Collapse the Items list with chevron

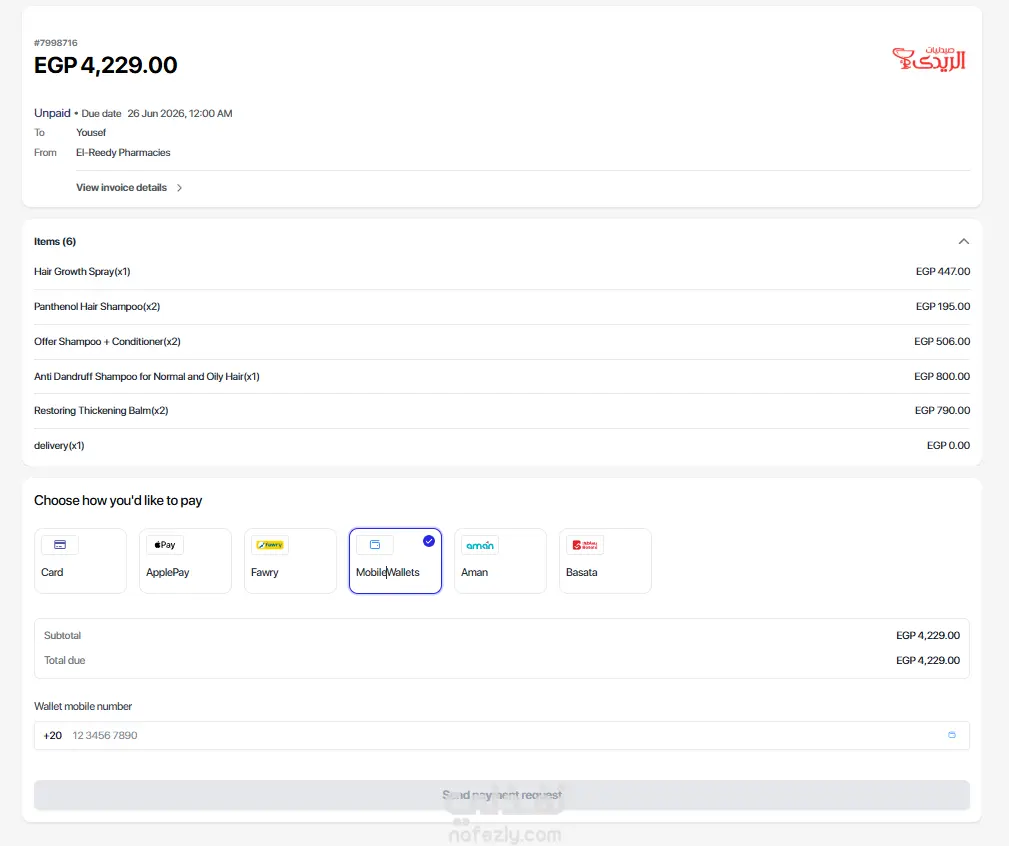[x=963, y=241]
